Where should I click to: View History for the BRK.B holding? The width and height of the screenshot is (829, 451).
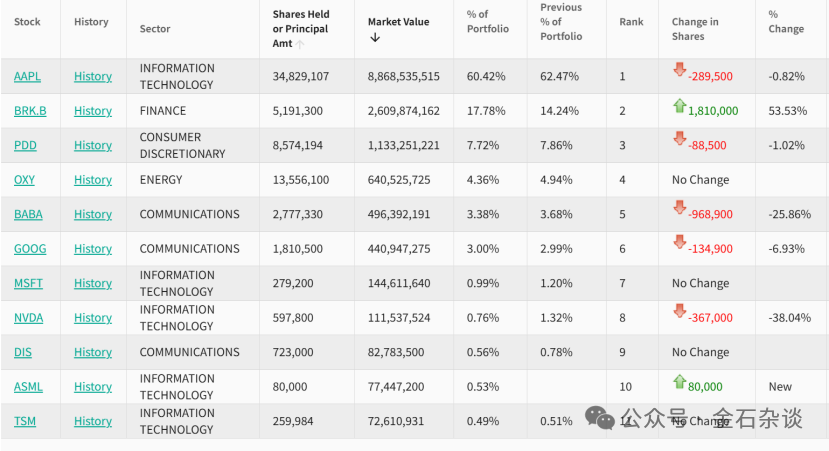click(x=93, y=111)
